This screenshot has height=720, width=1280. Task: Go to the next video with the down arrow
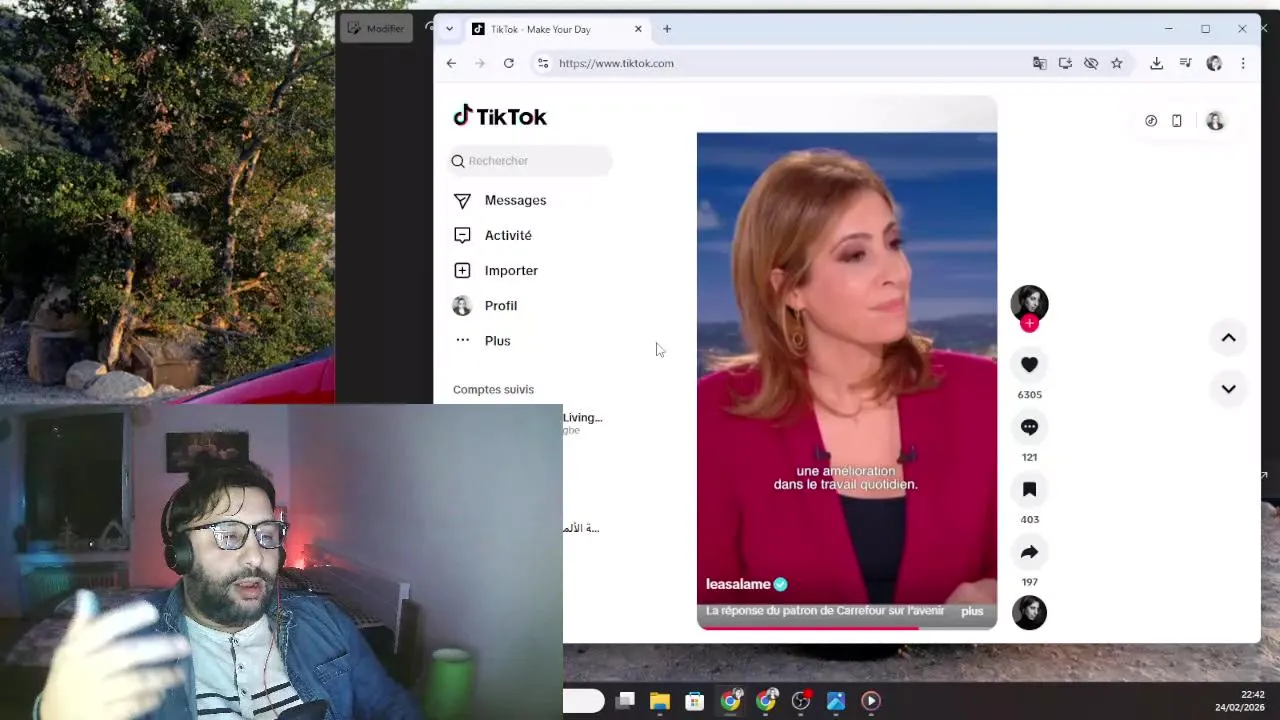(1228, 389)
